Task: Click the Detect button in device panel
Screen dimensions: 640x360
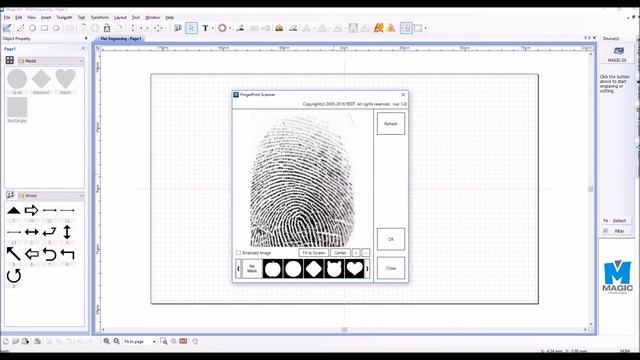Action: click(x=617, y=221)
